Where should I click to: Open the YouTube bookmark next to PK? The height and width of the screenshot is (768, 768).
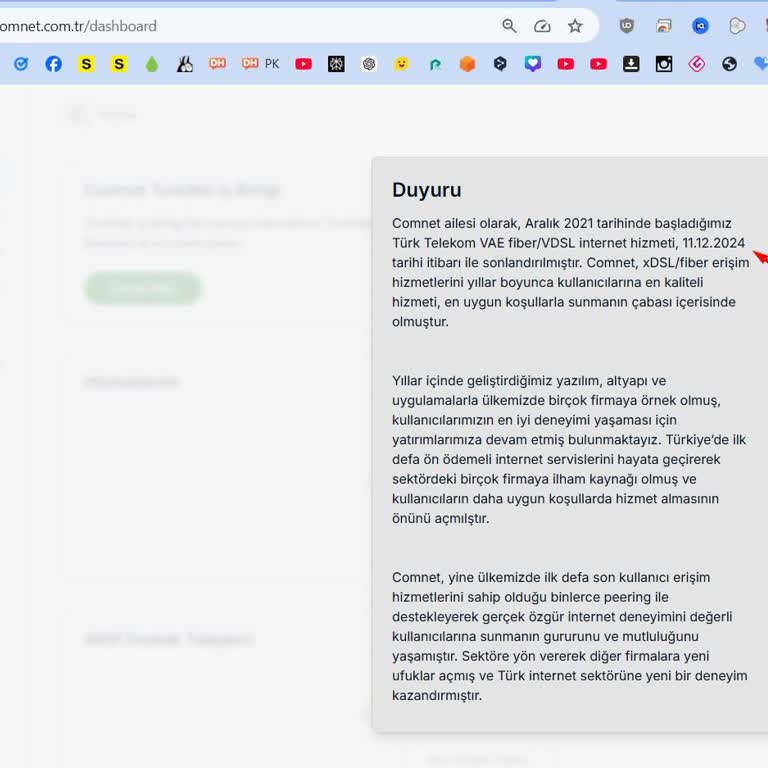pyautogui.click(x=304, y=64)
